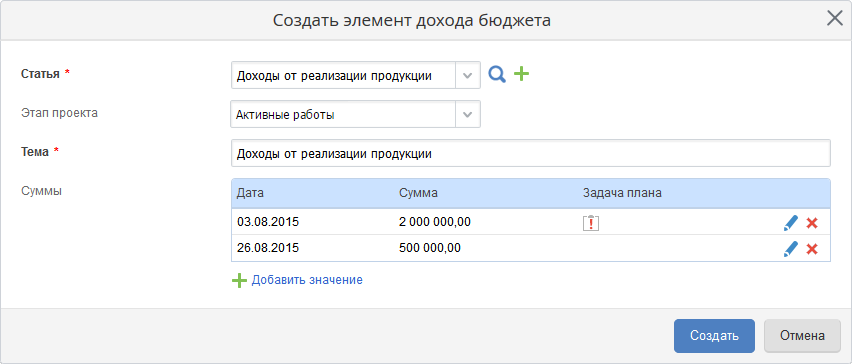852x364 pixels.
Task: Expand the Этап проекта dropdown arrow
Action: coord(467,115)
